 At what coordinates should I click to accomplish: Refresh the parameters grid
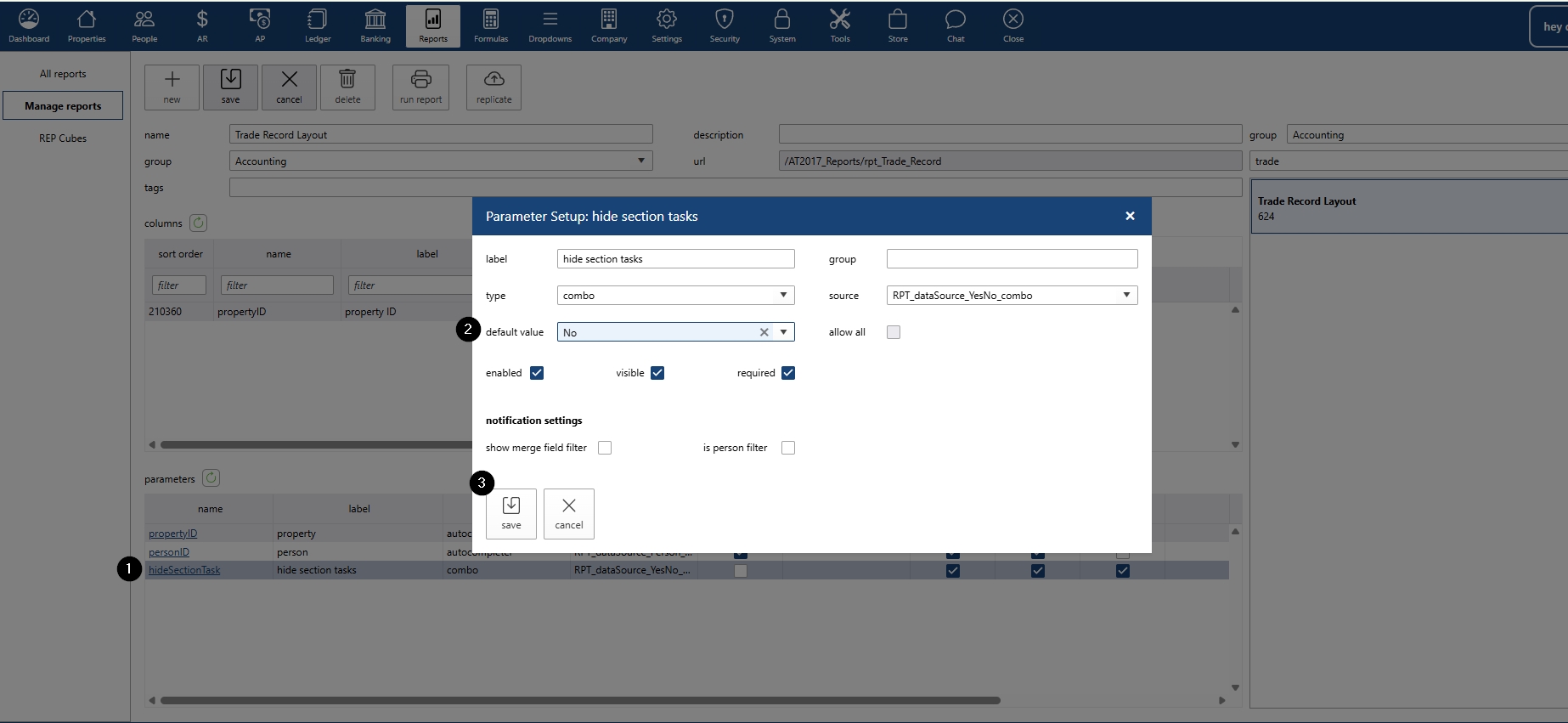212,478
